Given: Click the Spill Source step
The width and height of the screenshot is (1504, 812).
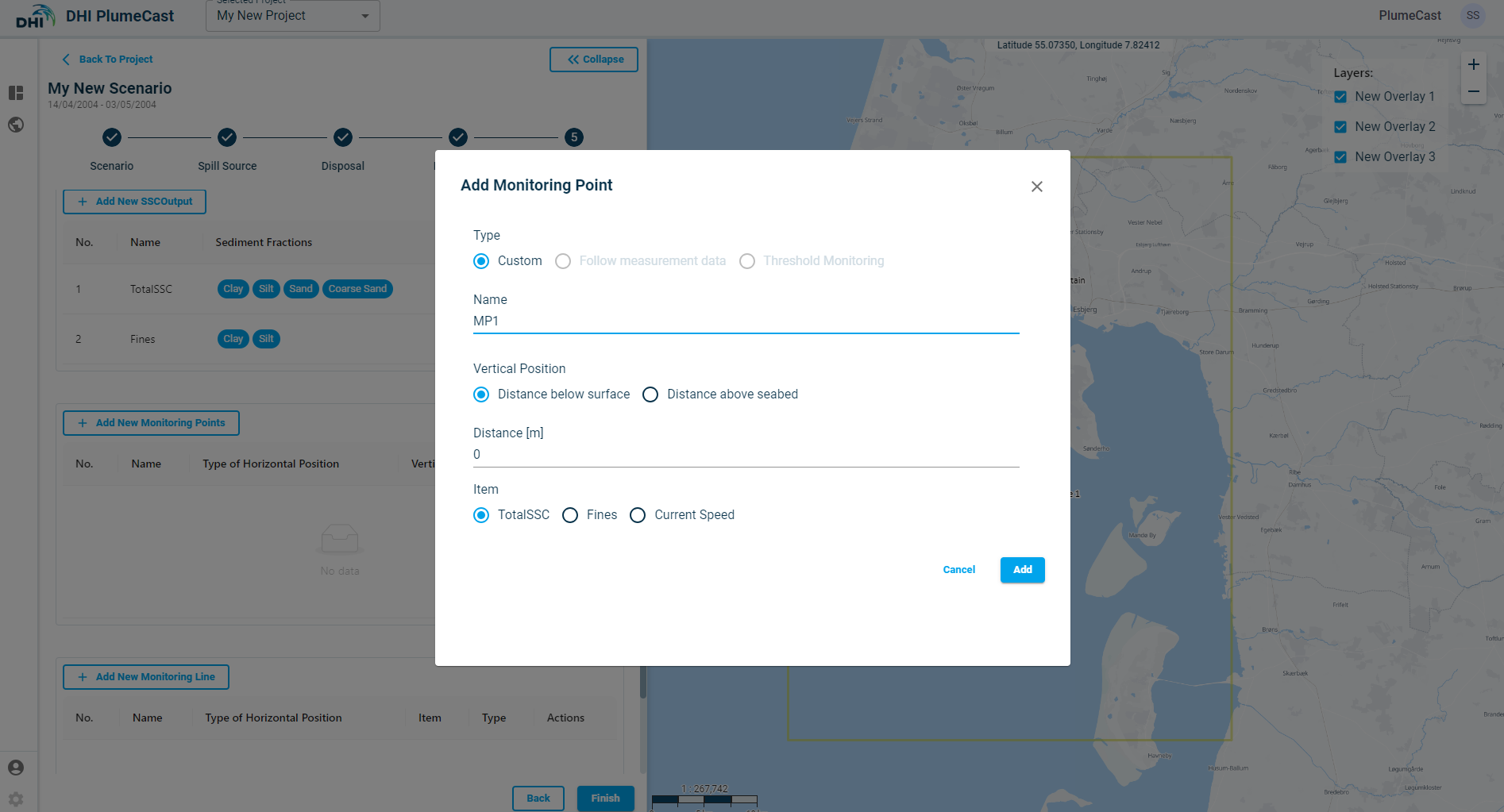Looking at the screenshot, I should [227, 138].
